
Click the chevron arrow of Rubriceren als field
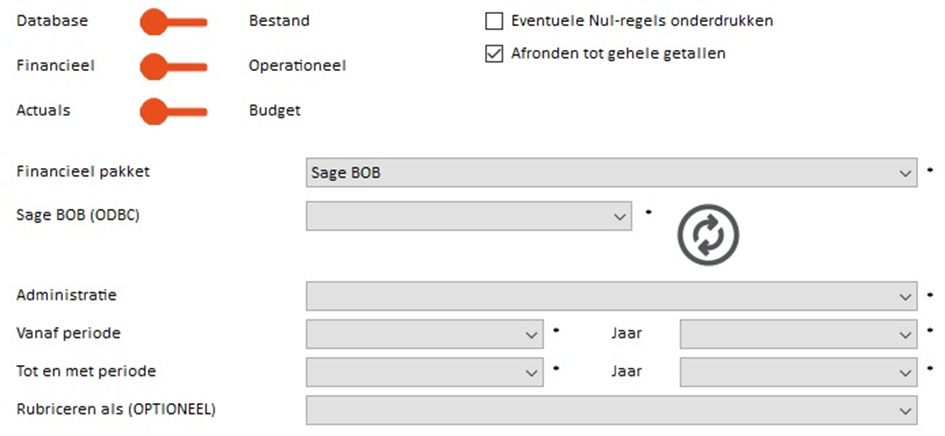tap(905, 411)
